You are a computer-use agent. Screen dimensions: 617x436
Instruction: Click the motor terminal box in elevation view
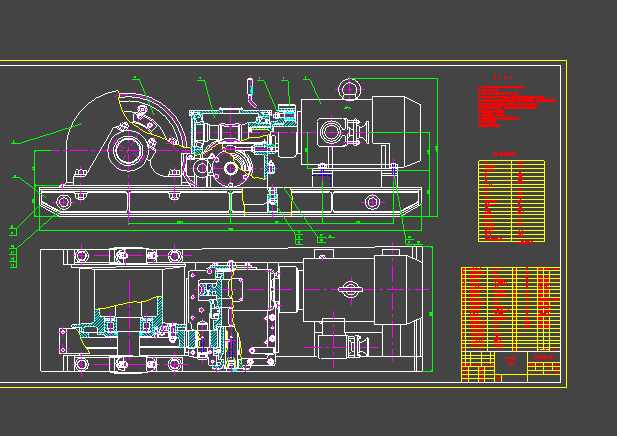[x=331, y=132]
